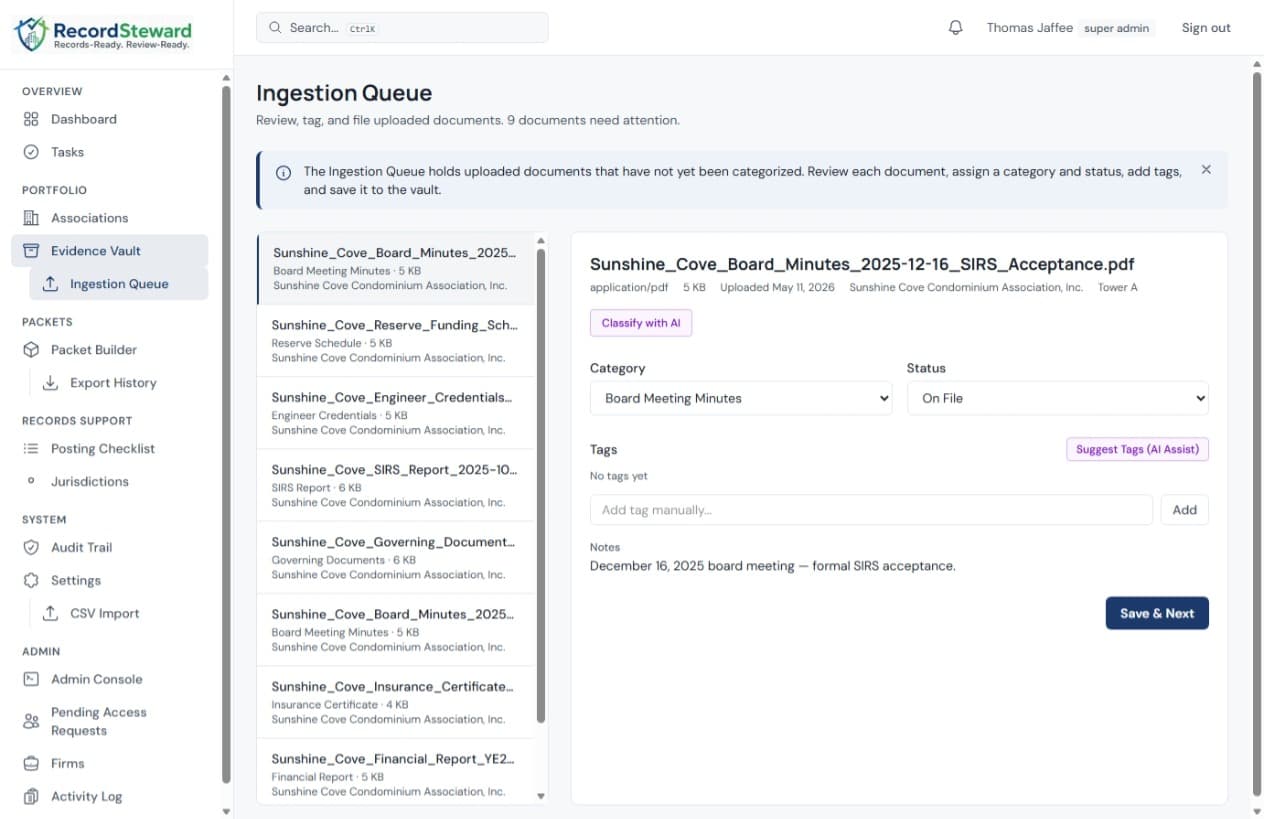The width and height of the screenshot is (1264, 819).
Task: Click the Tasks checkmark circle icon
Action: pyautogui.click(x=31, y=152)
